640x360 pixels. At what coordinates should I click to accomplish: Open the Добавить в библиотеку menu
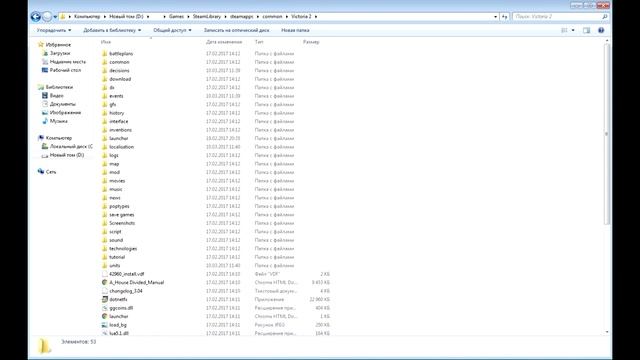[x=112, y=30]
